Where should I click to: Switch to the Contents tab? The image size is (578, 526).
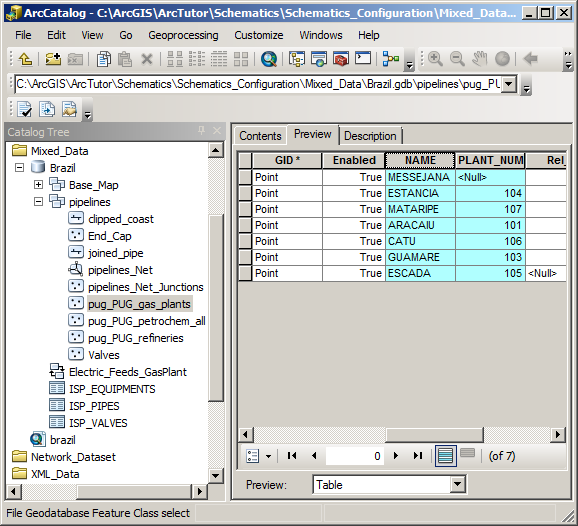point(260,136)
